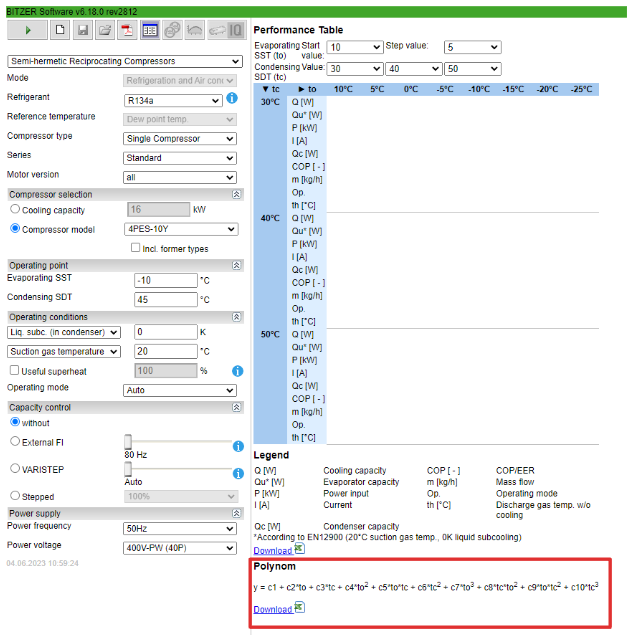Click the 50°C condensing row label
The image size is (637, 635).
click(270, 334)
